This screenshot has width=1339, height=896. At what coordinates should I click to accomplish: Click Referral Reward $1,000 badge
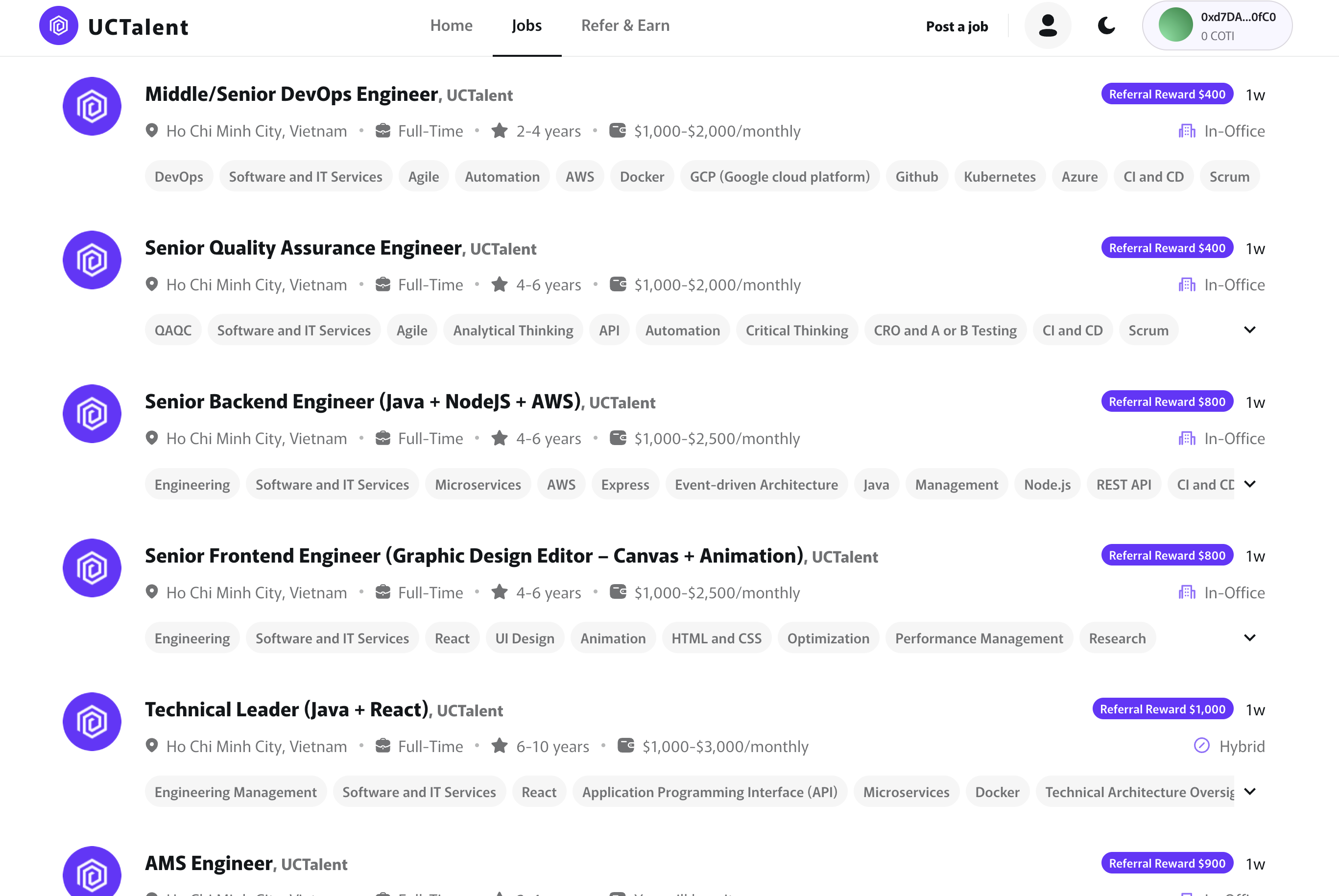tap(1162, 709)
